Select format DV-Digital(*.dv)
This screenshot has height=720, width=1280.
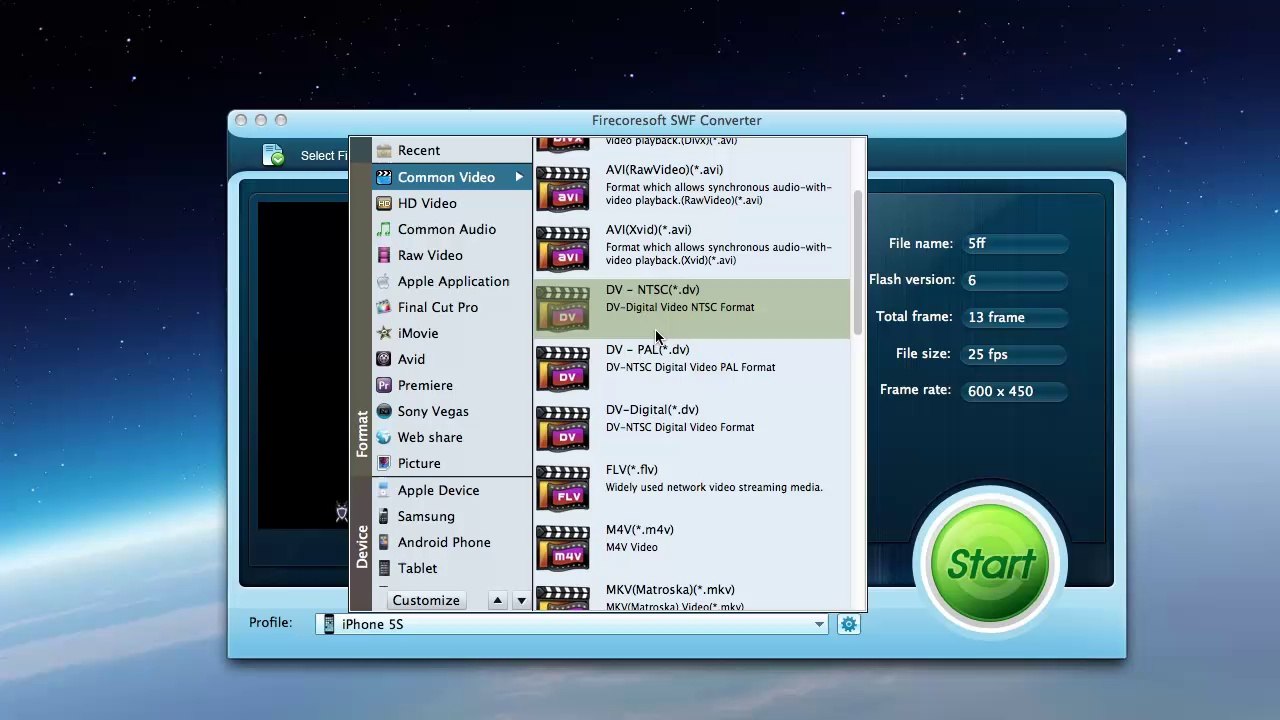[692, 429]
